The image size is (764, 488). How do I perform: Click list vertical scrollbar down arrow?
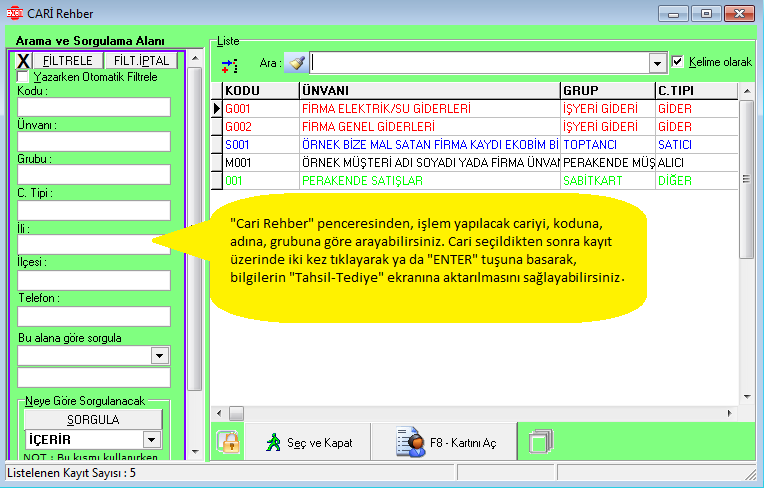point(746,397)
